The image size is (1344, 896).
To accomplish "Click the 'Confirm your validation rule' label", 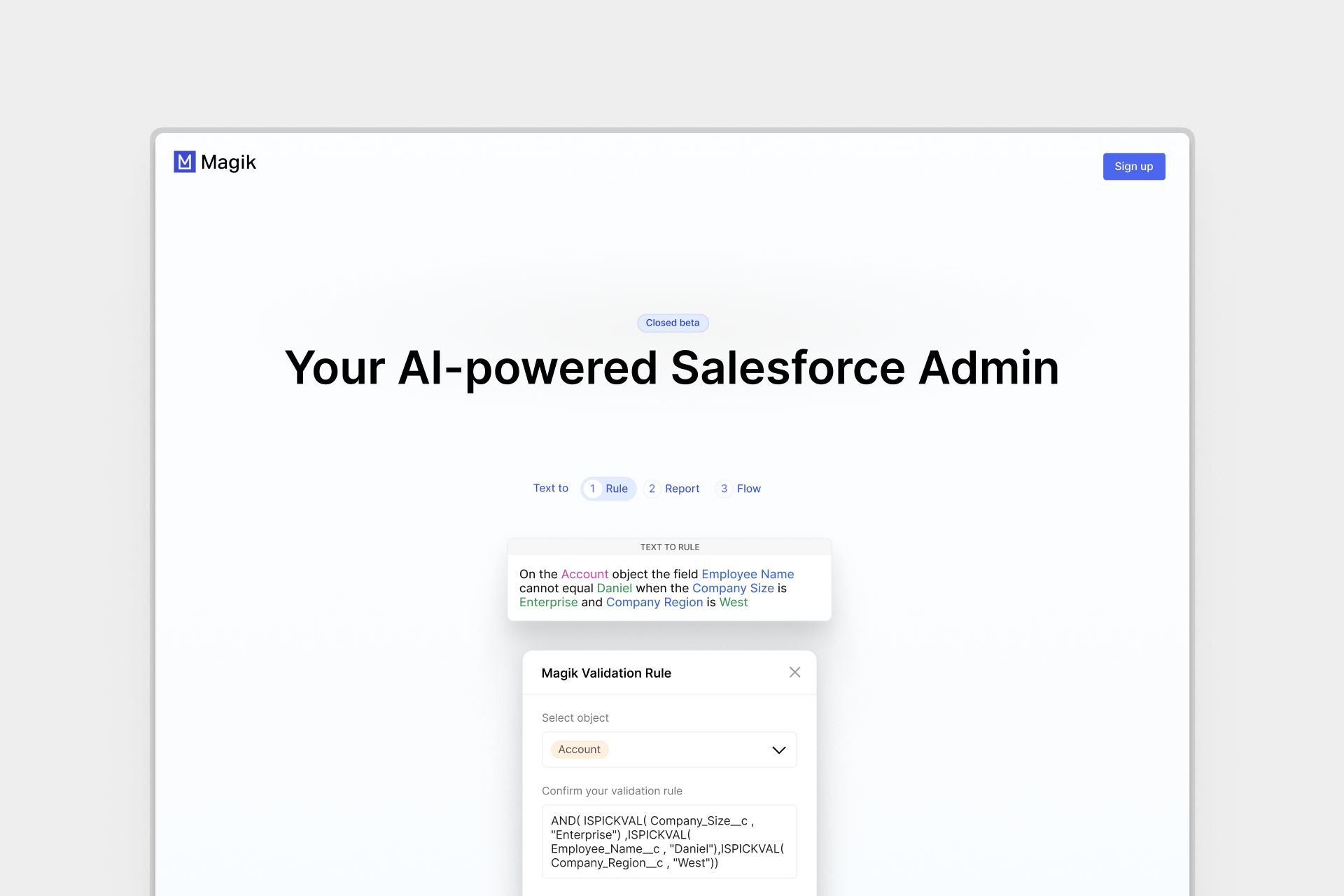I will (x=612, y=790).
